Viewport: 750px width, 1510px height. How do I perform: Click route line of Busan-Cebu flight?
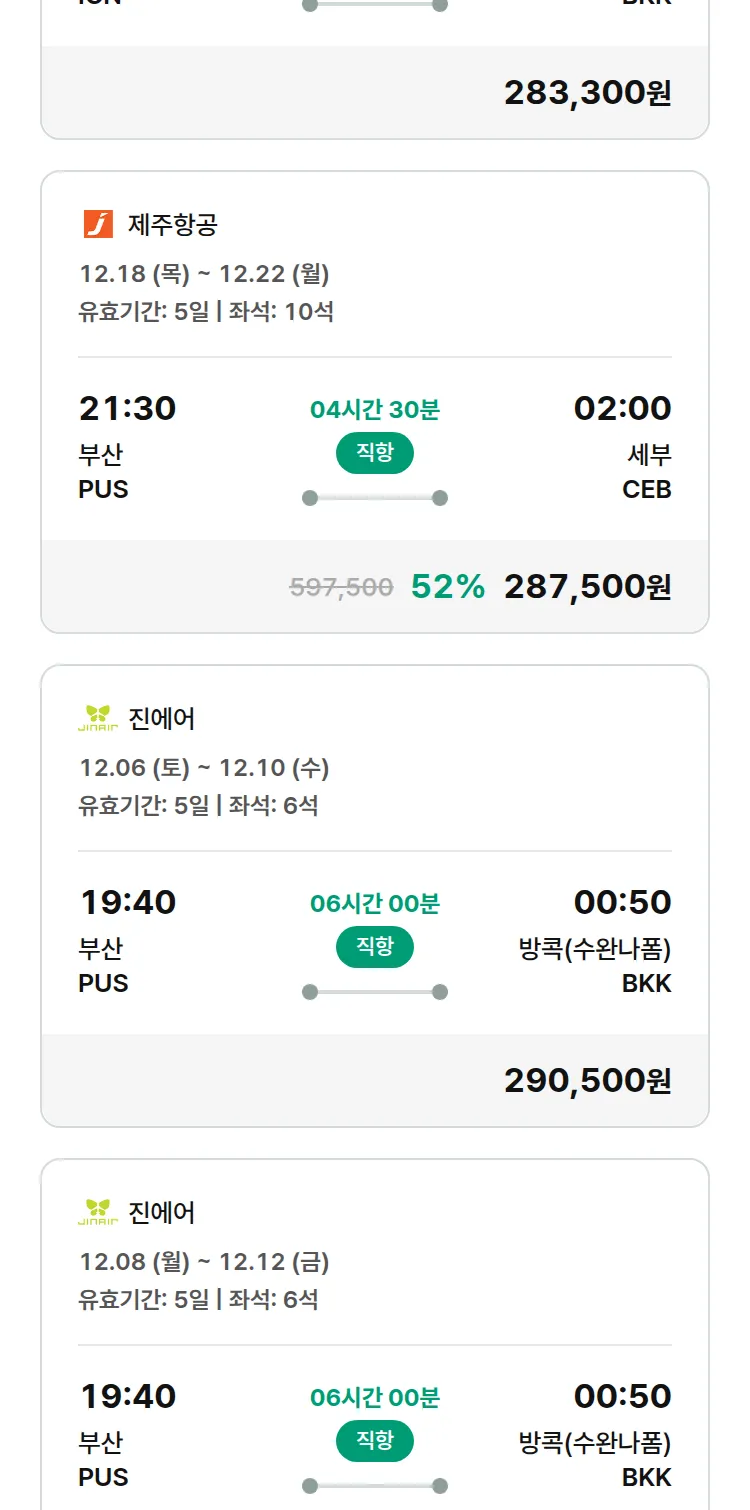coord(375,498)
